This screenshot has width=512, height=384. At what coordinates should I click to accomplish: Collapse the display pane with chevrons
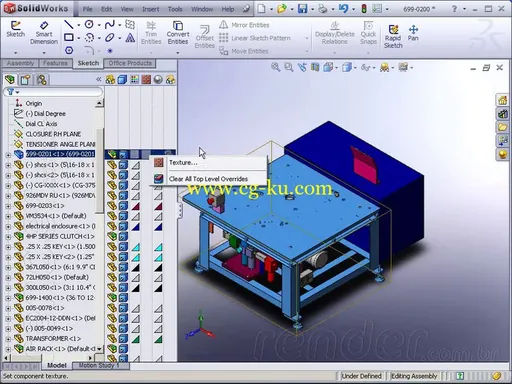(x=98, y=79)
